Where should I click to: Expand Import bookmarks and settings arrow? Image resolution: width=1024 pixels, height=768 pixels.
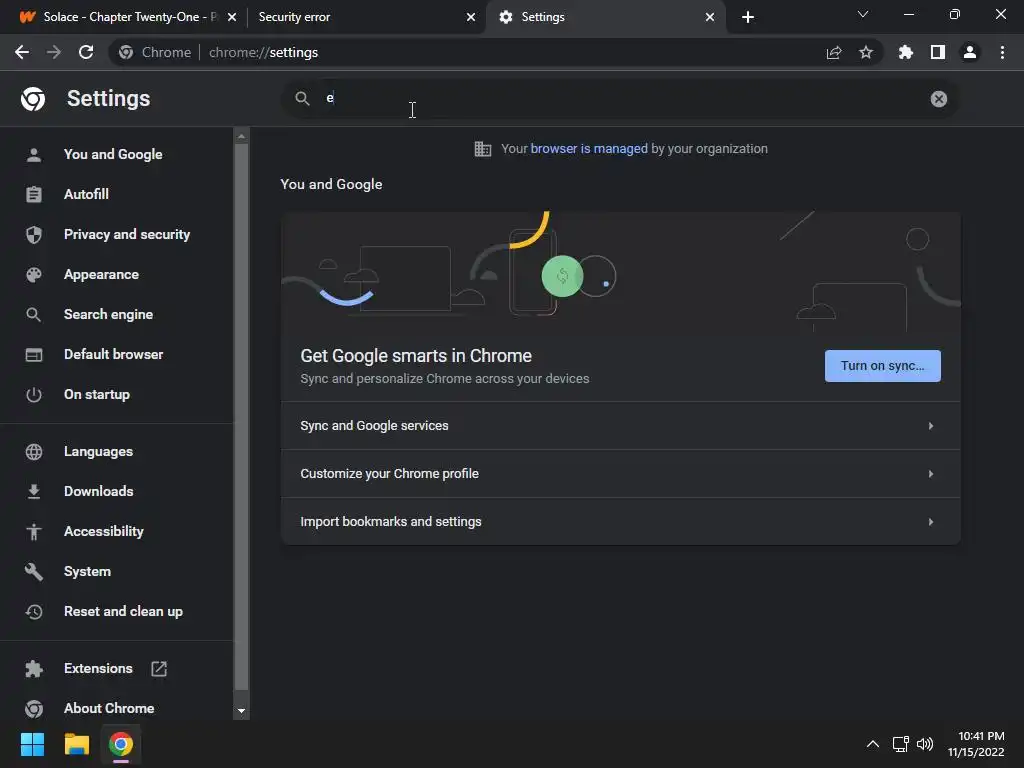[x=931, y=522]
